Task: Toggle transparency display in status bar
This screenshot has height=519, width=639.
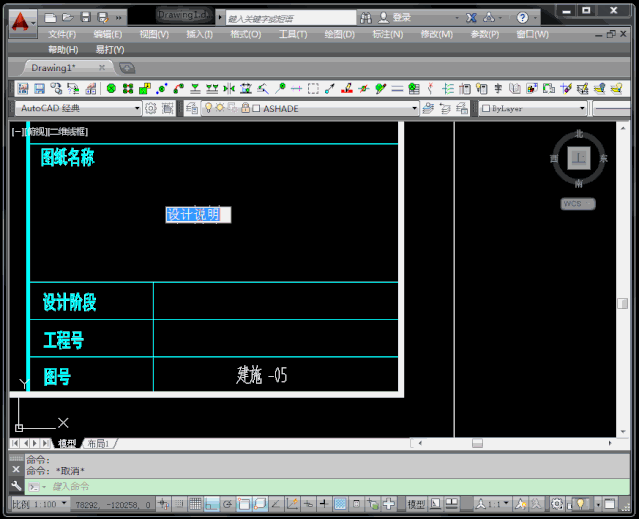Action: (340, 504)
